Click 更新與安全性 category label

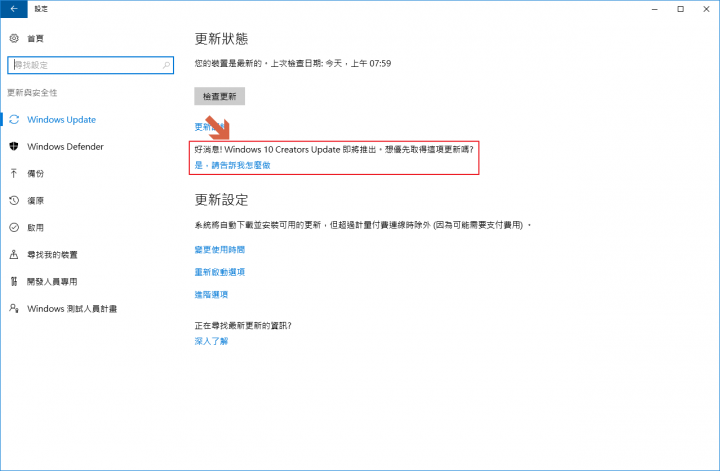pyautogui.click(x=32, y=93)
